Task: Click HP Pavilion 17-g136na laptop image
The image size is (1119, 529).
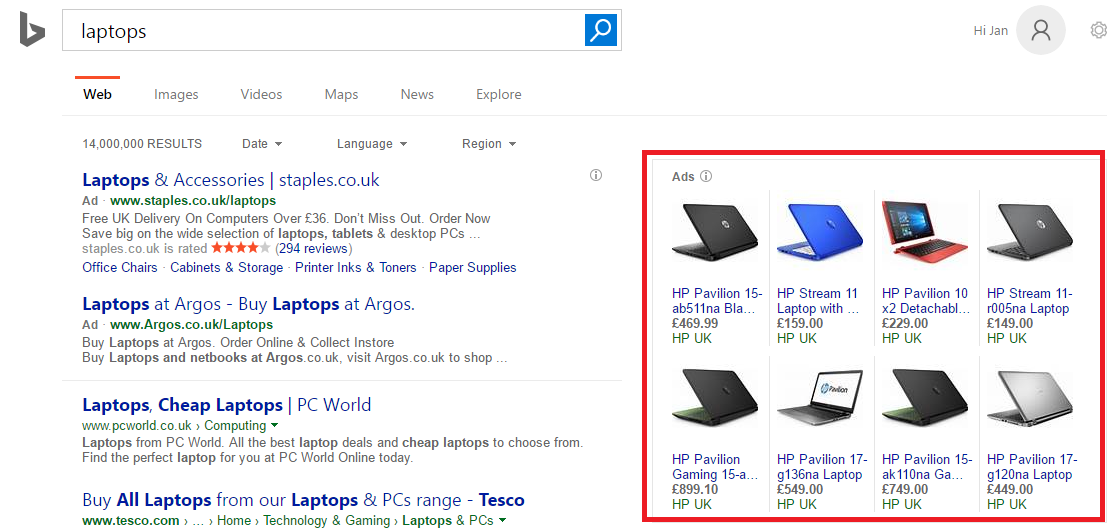Action: pyautogui.click(x=821, y=398)
